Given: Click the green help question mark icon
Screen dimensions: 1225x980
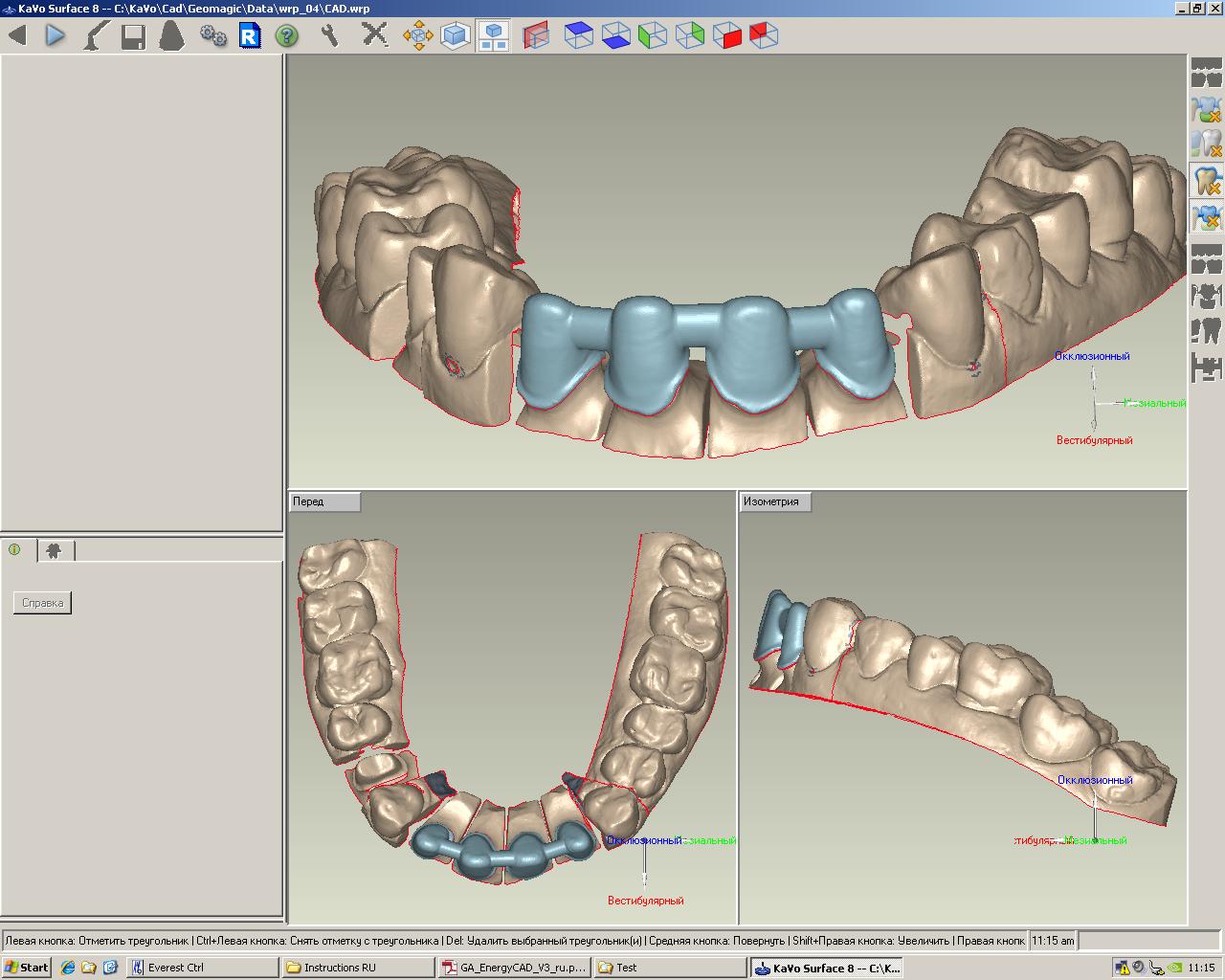Looking at the screenshot, I should [x=286, y=36].
